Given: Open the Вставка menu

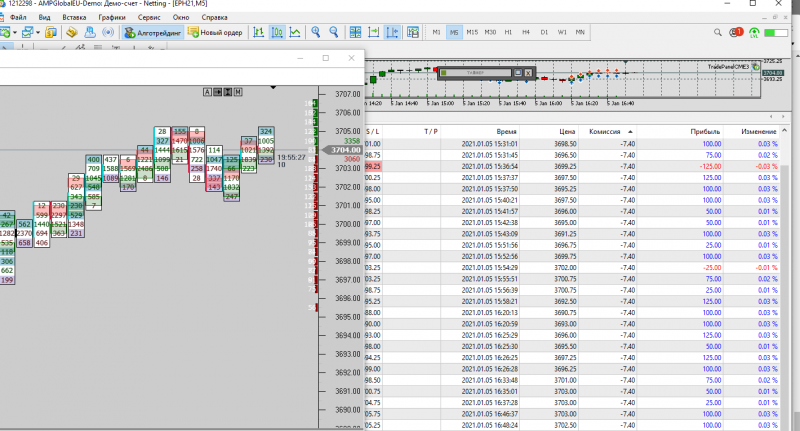Looking at the screenshot, I should [74, 17].
